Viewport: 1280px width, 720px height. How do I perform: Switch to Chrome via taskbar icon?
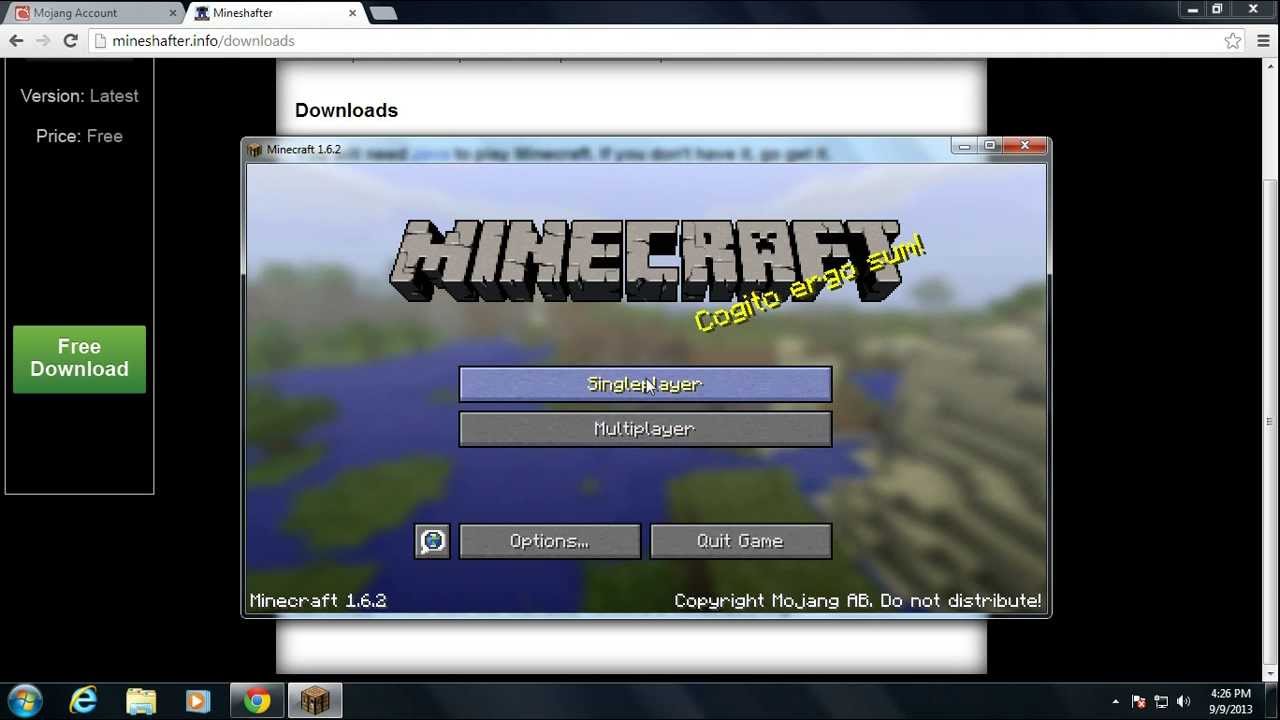[257, 701]
